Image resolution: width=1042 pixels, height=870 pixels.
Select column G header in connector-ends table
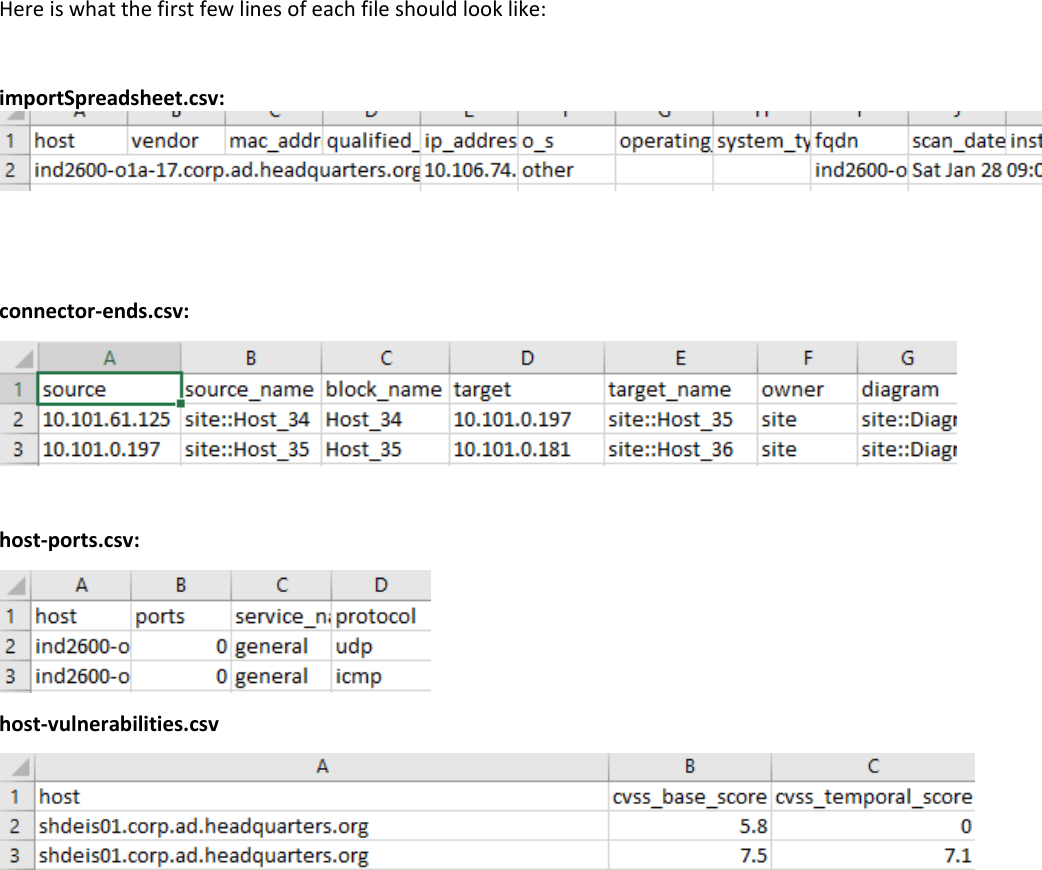coord(907,357)
